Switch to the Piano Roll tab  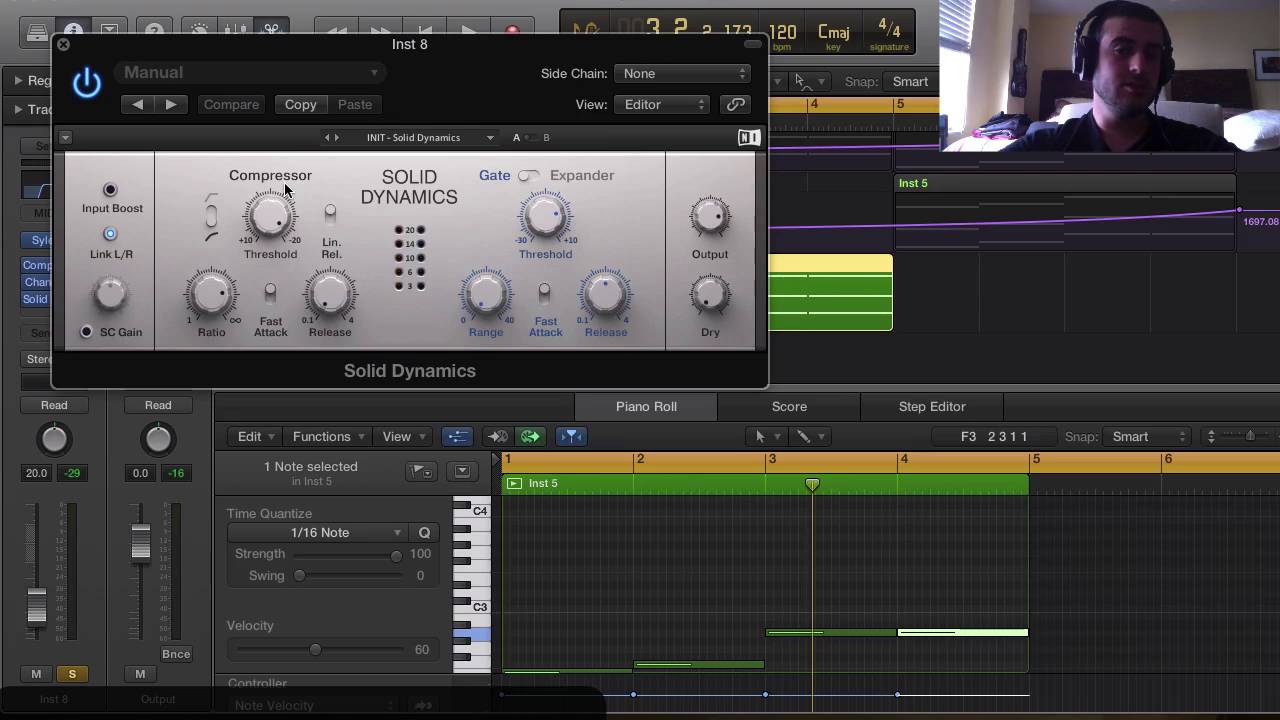646,406
